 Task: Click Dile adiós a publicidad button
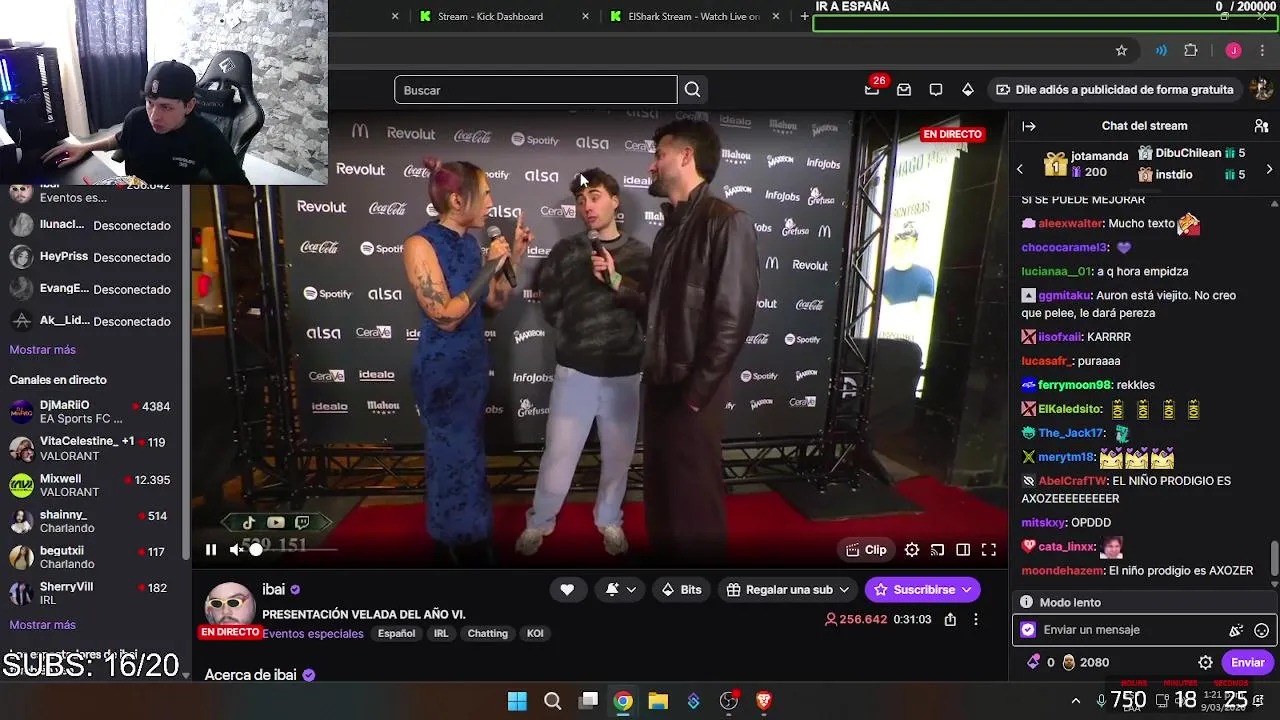[1114, 90]
